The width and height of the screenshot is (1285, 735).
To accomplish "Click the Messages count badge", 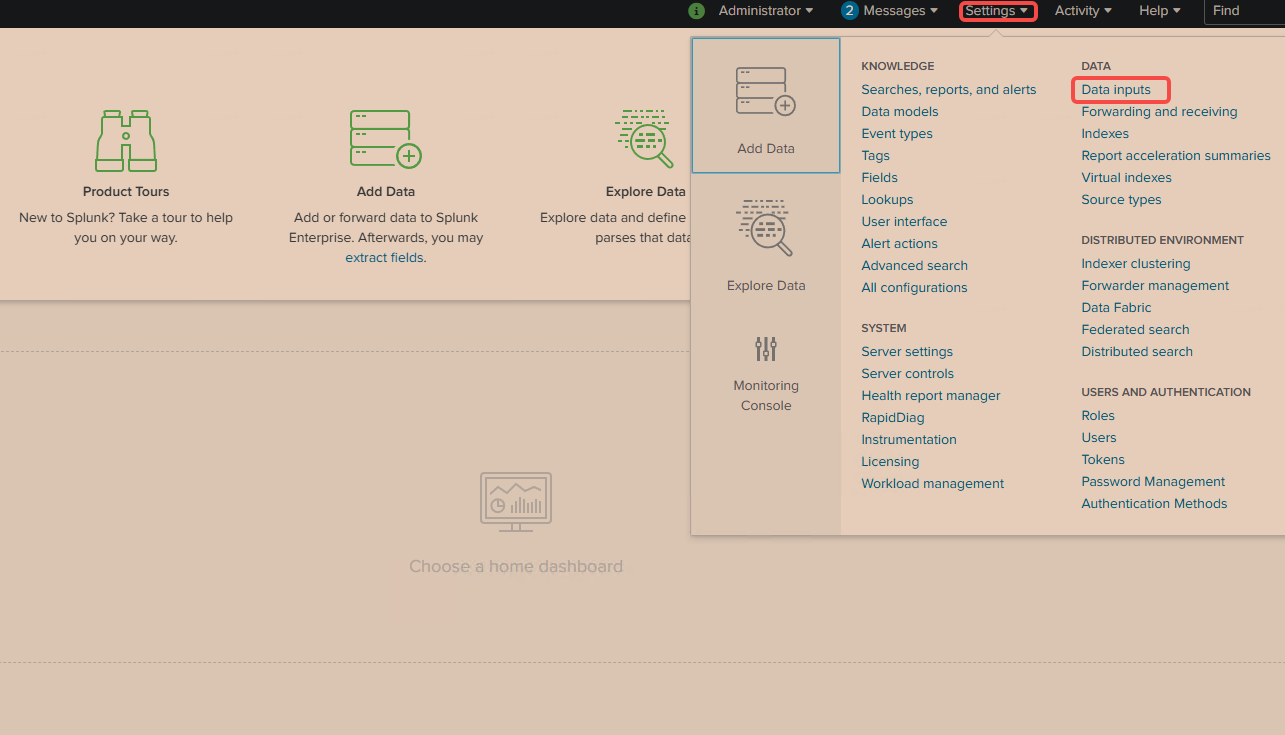I will point(850,11).
